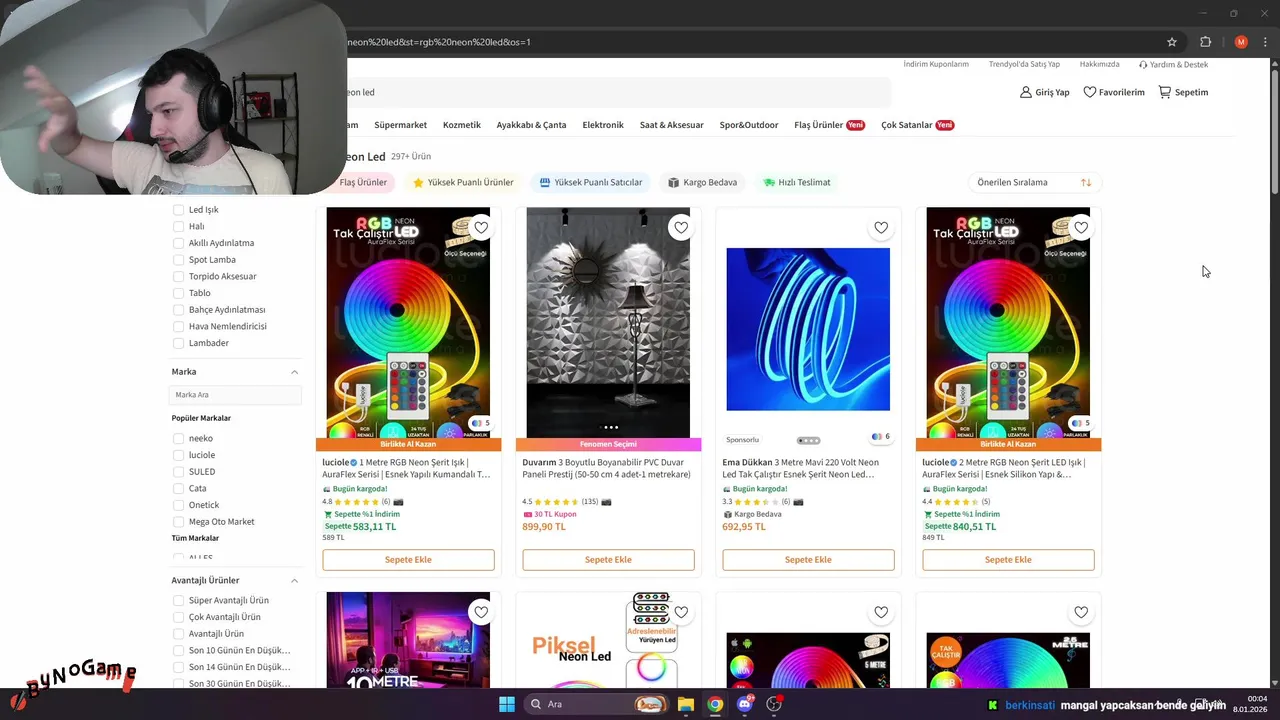
Task: Favorite the first luciole 1 Metre product
Action: (481, 228)
